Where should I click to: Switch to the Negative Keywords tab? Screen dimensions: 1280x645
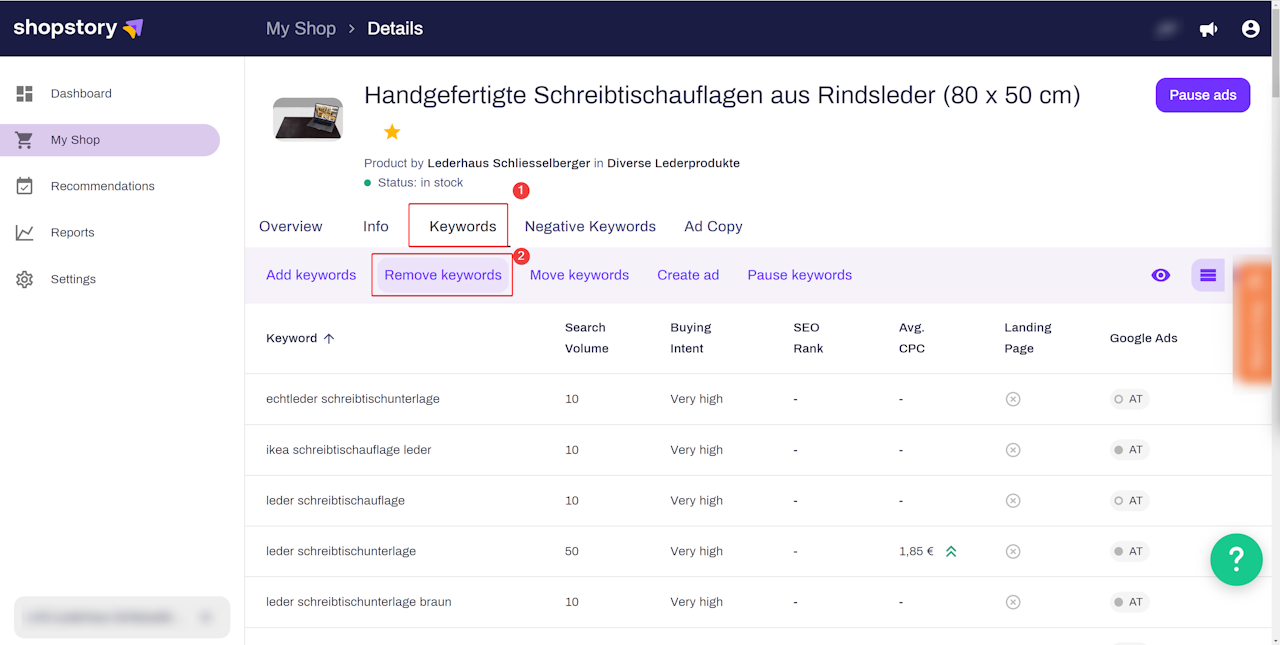[590, 226]
